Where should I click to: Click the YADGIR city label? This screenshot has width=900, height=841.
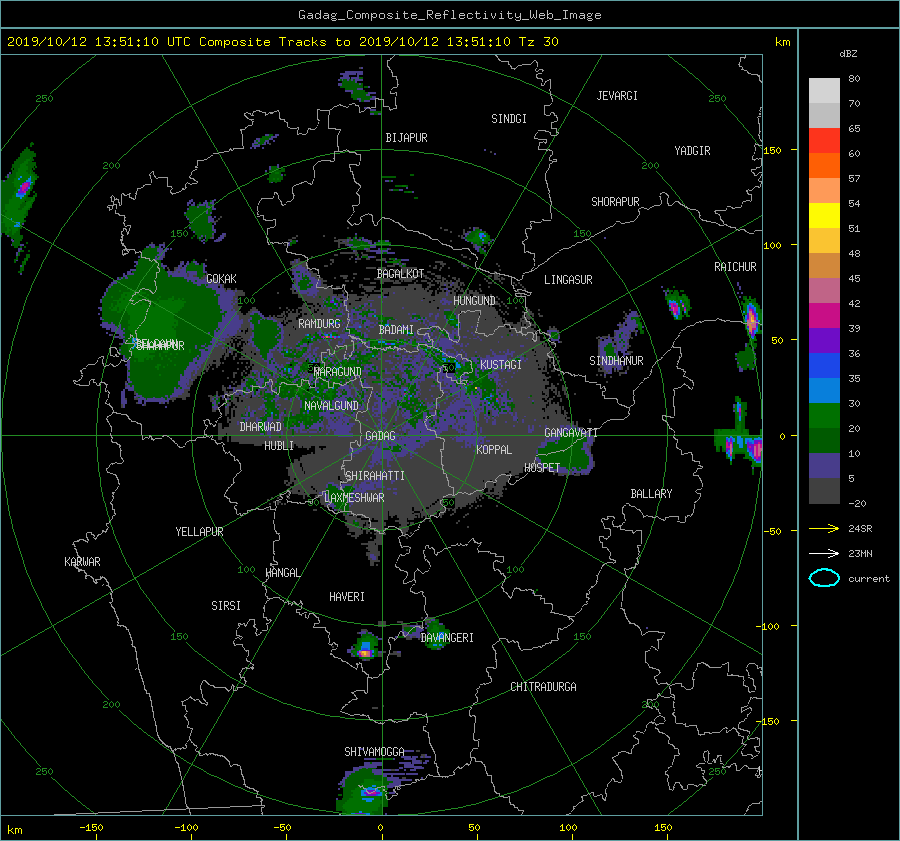pos(692,151)
